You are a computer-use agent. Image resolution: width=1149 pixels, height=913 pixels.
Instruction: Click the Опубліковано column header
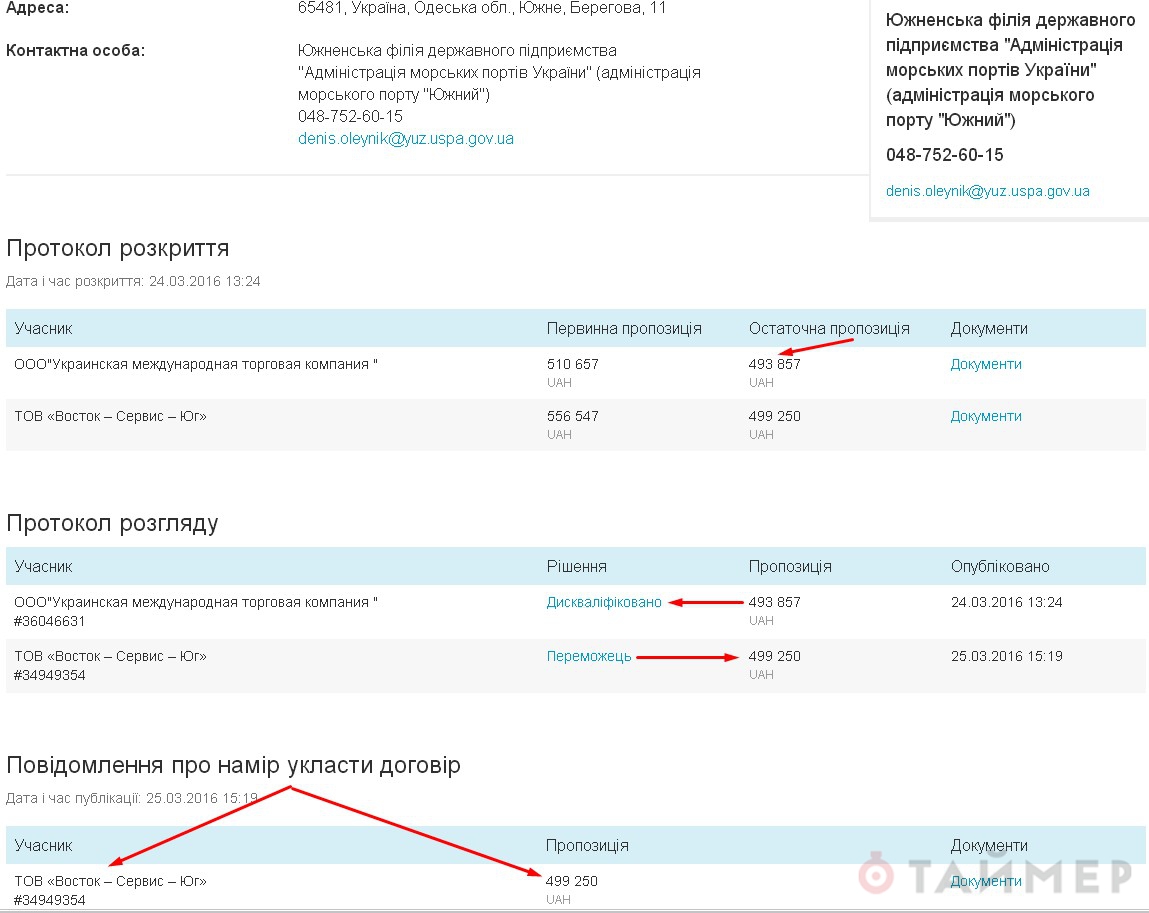coord(999,567)
